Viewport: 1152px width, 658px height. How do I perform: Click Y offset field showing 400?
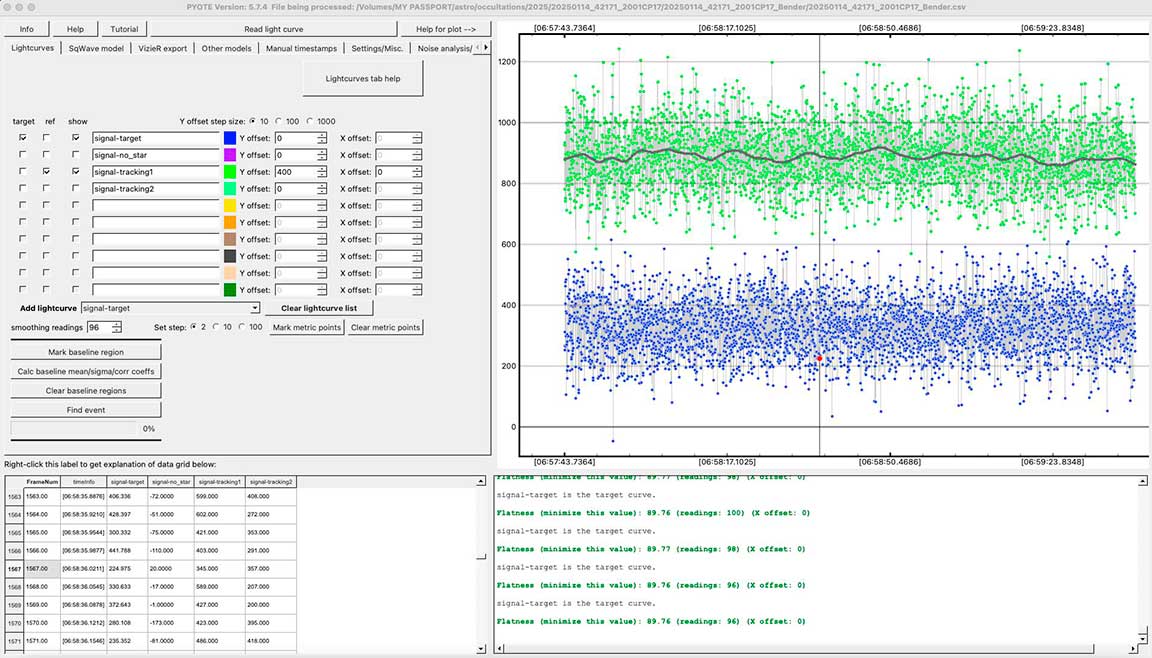295,172
